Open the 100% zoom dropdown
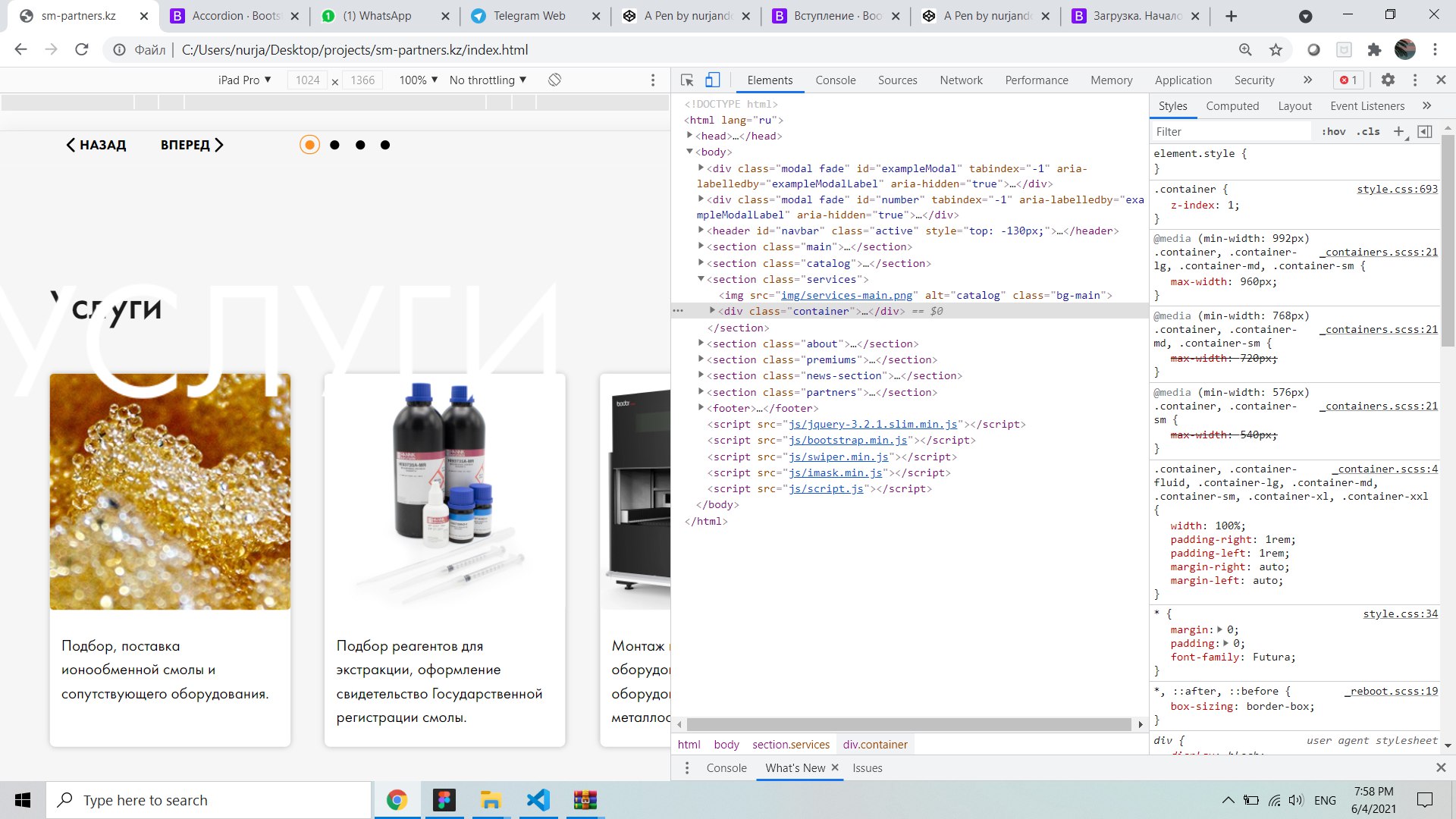Viewport: 1456px width, 819px height. pos(419,80)
